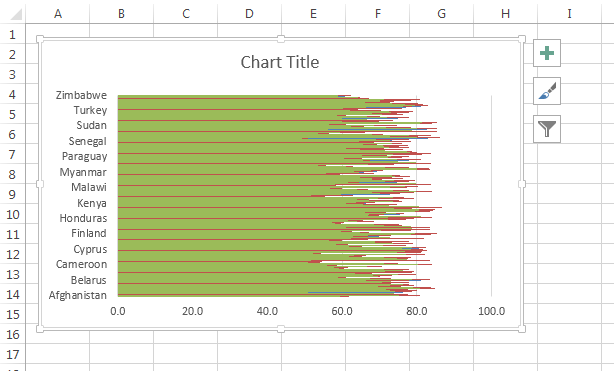This screenshot has width=614, height=371.
Task: Open the Chart Filters funnel button
Action: pyautogui.click(x=547, y=129)
